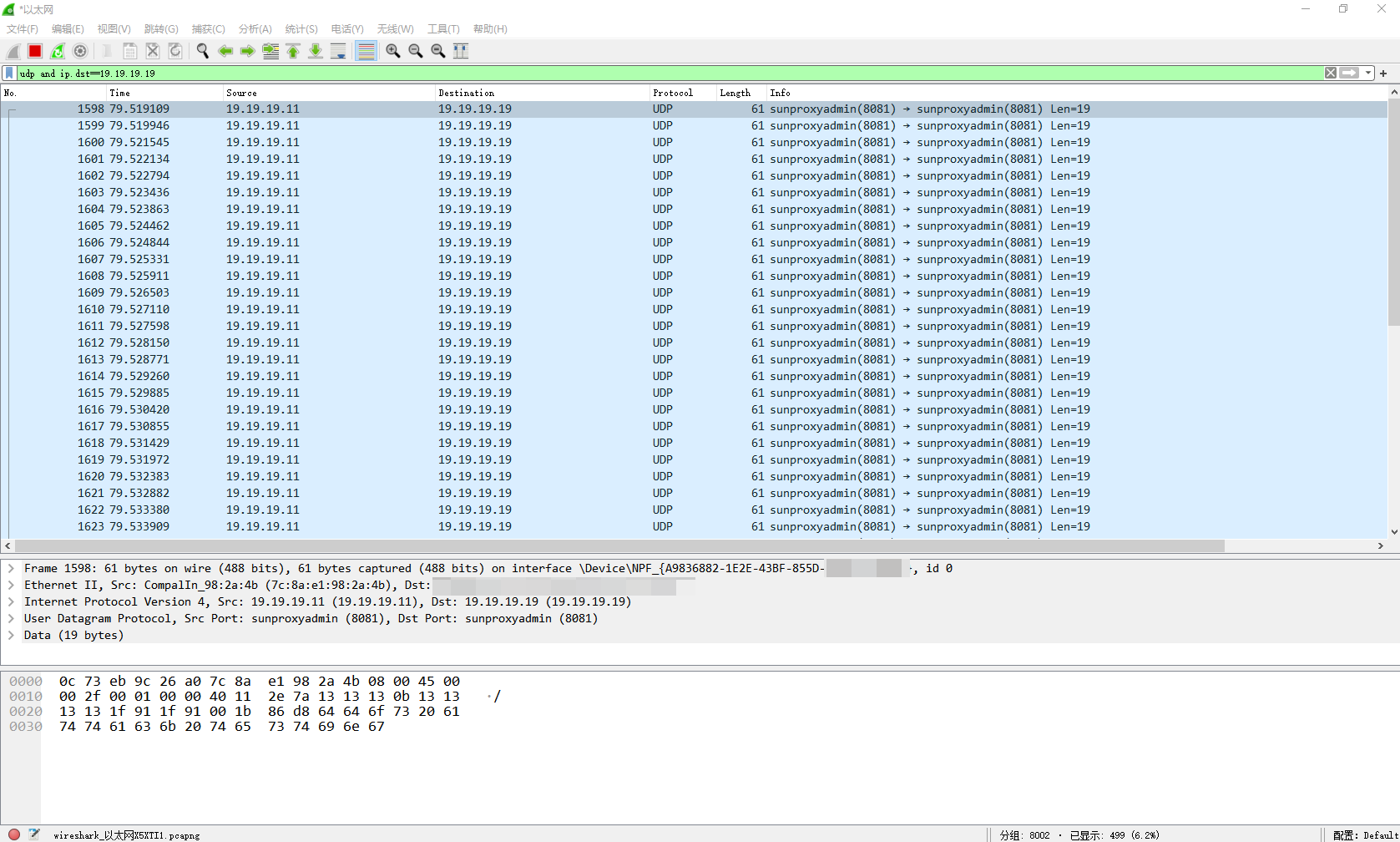Click the capture status red circle icon
The image size is (1400, 842).
click(x=14, y=834)
